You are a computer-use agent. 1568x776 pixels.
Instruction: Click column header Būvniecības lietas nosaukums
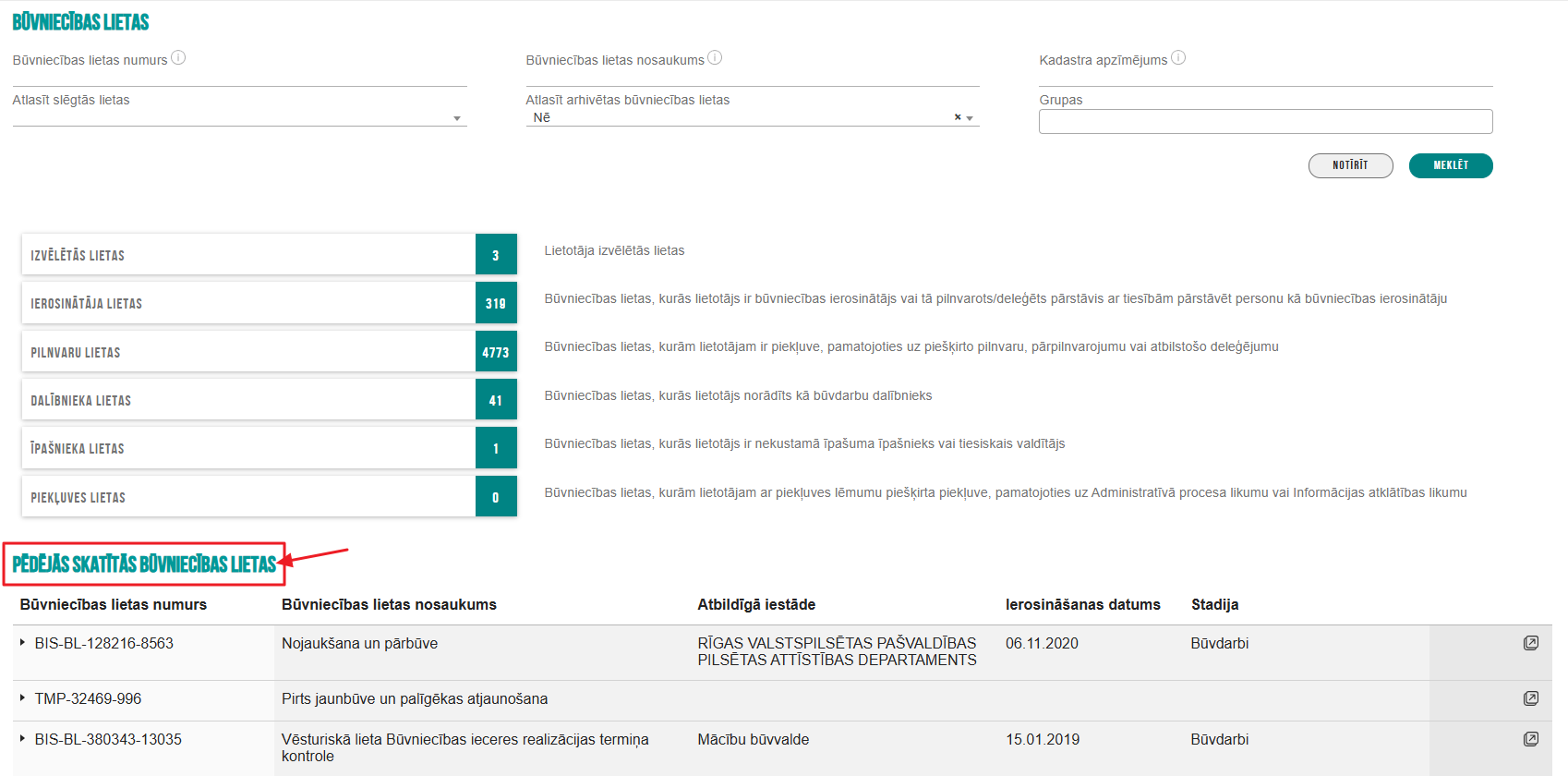389,604
